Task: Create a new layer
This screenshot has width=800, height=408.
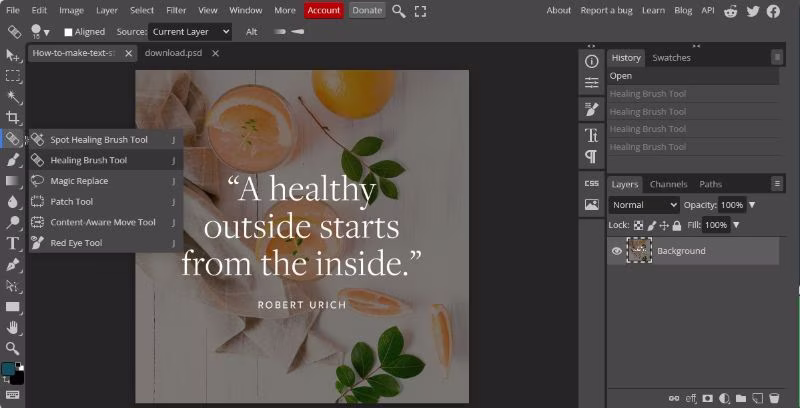Action: click(757, 398)
